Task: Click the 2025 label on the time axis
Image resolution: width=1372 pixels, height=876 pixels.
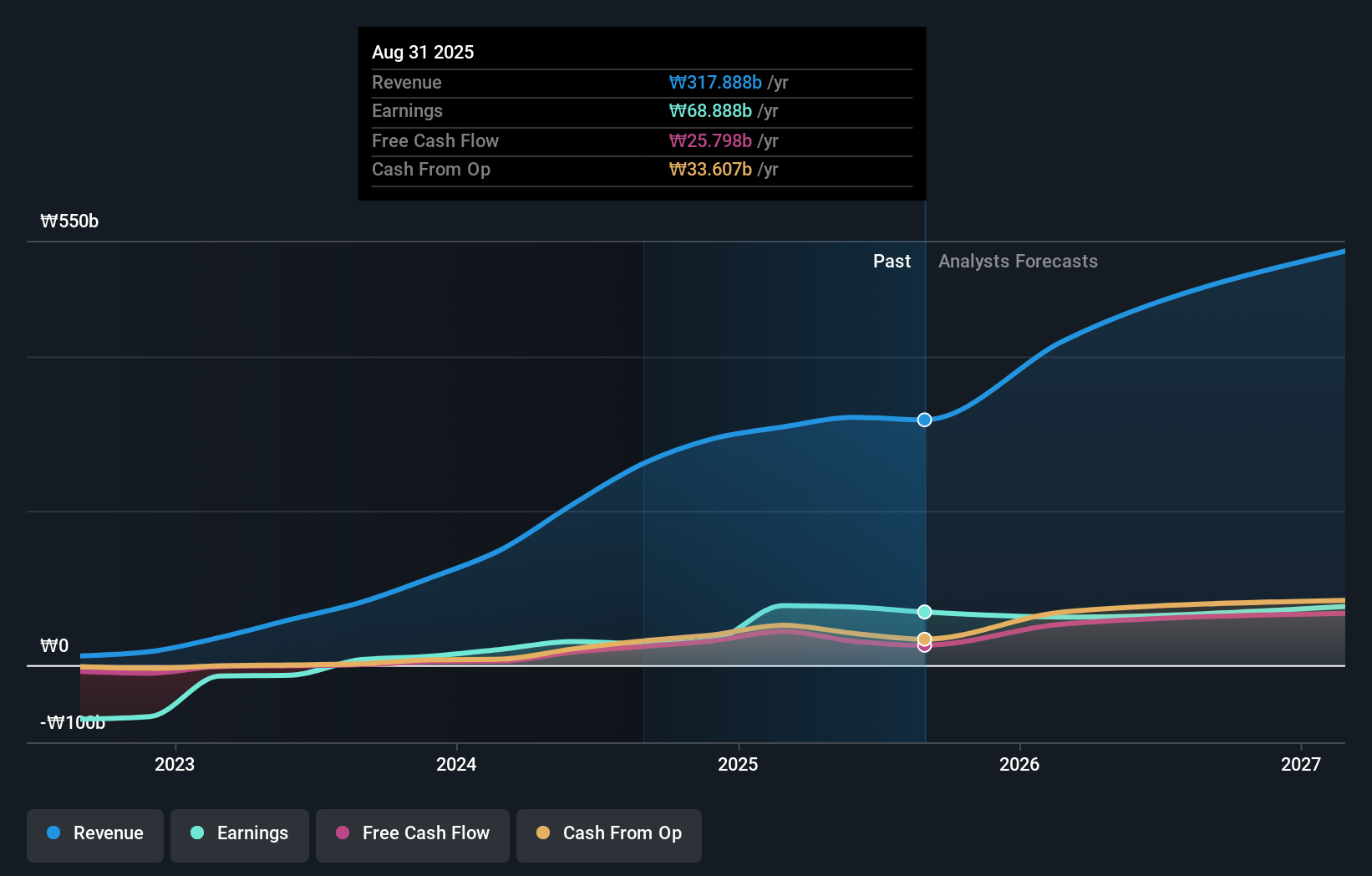Action: 739,764
